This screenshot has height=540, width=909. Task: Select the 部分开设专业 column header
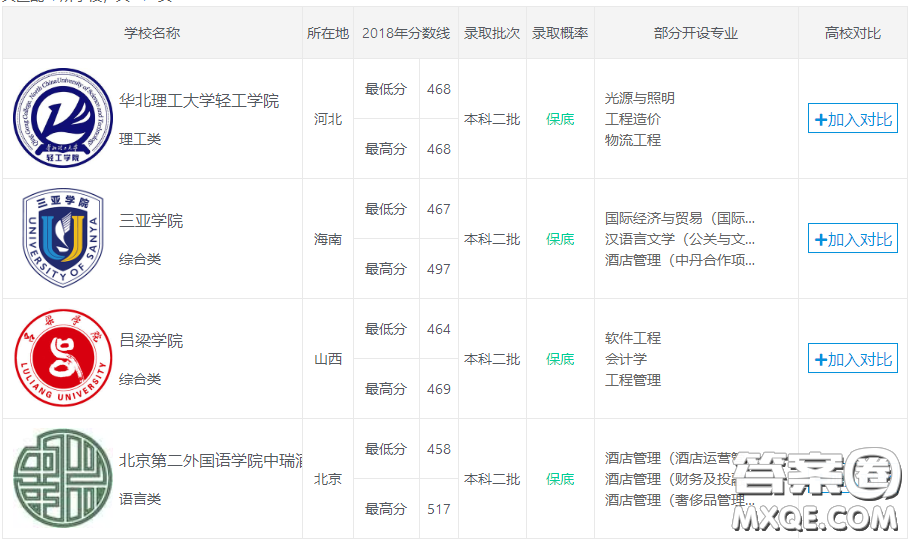tap(696, 33)
